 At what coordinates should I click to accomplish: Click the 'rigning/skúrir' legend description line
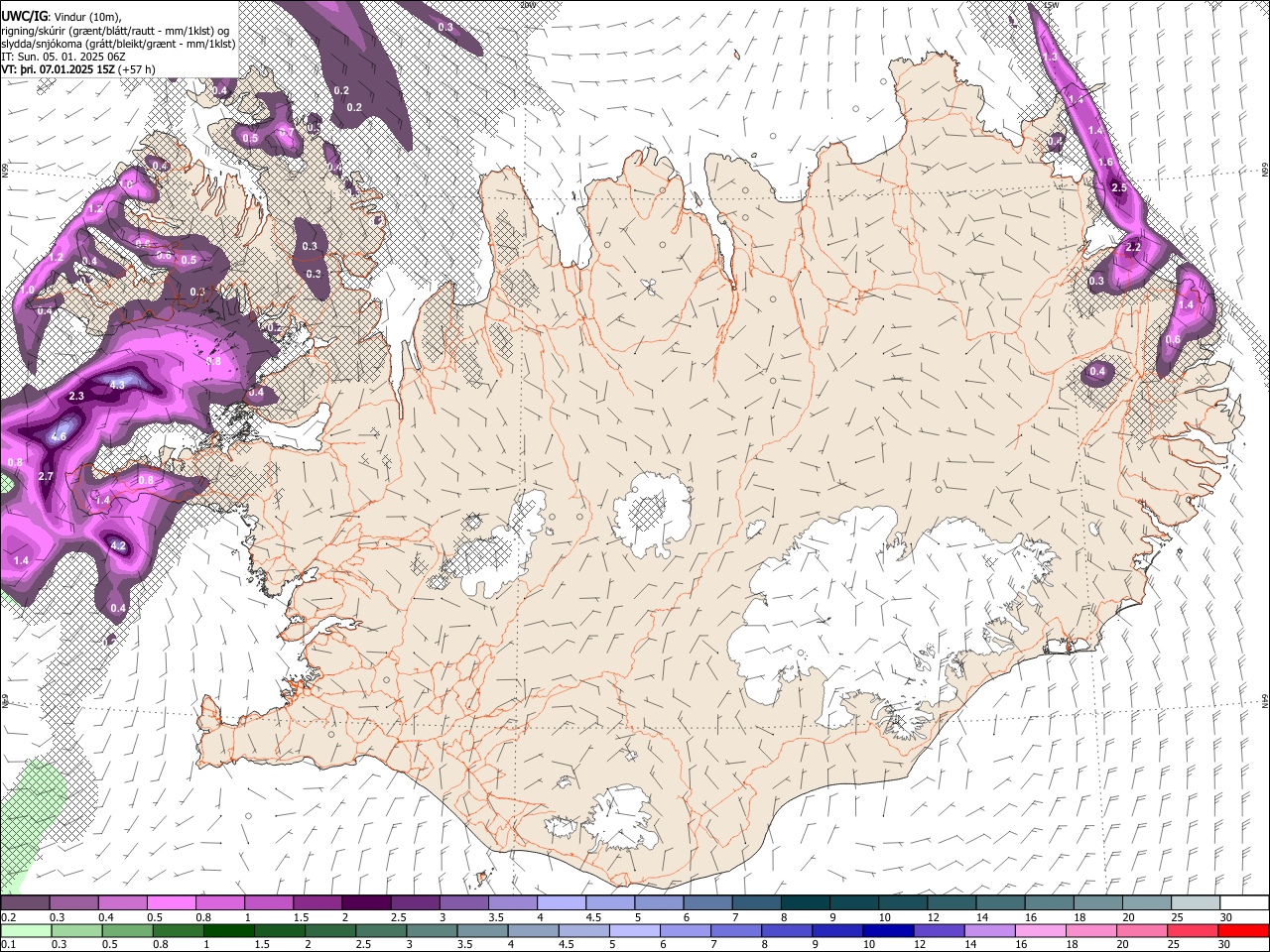click(117, 30)
